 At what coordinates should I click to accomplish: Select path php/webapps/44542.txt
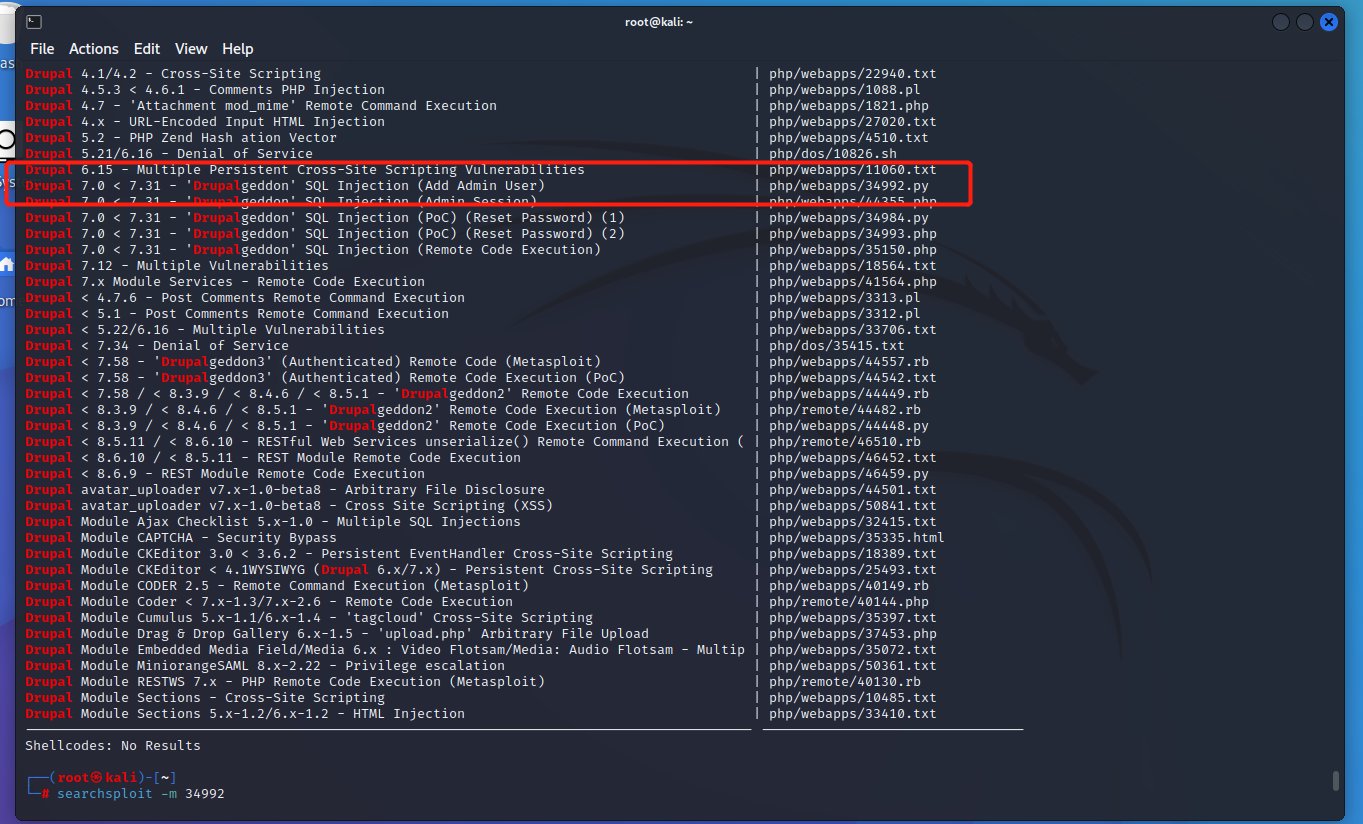[853, 378]
